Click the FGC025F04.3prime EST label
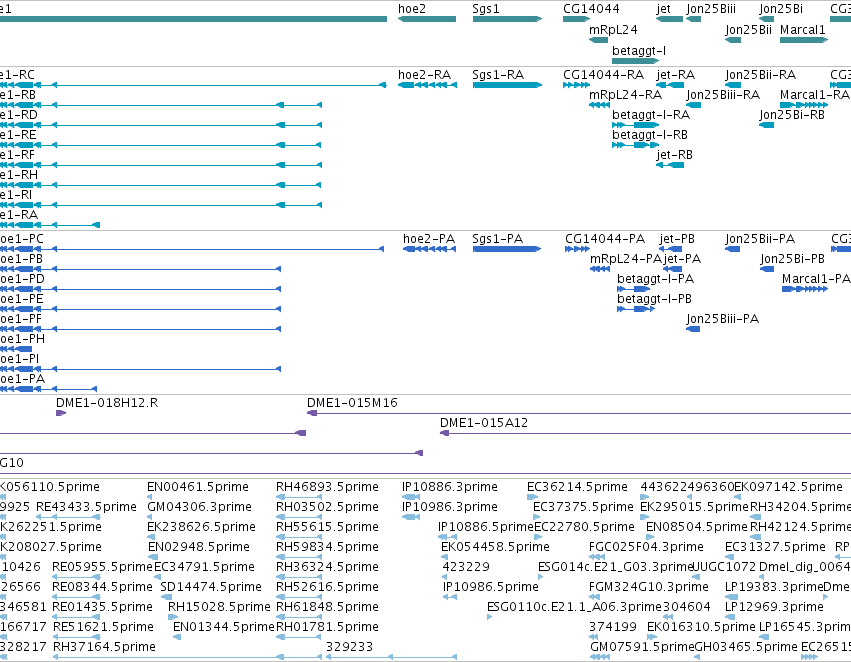Screen dimensions: 851x662 (646, 547)
